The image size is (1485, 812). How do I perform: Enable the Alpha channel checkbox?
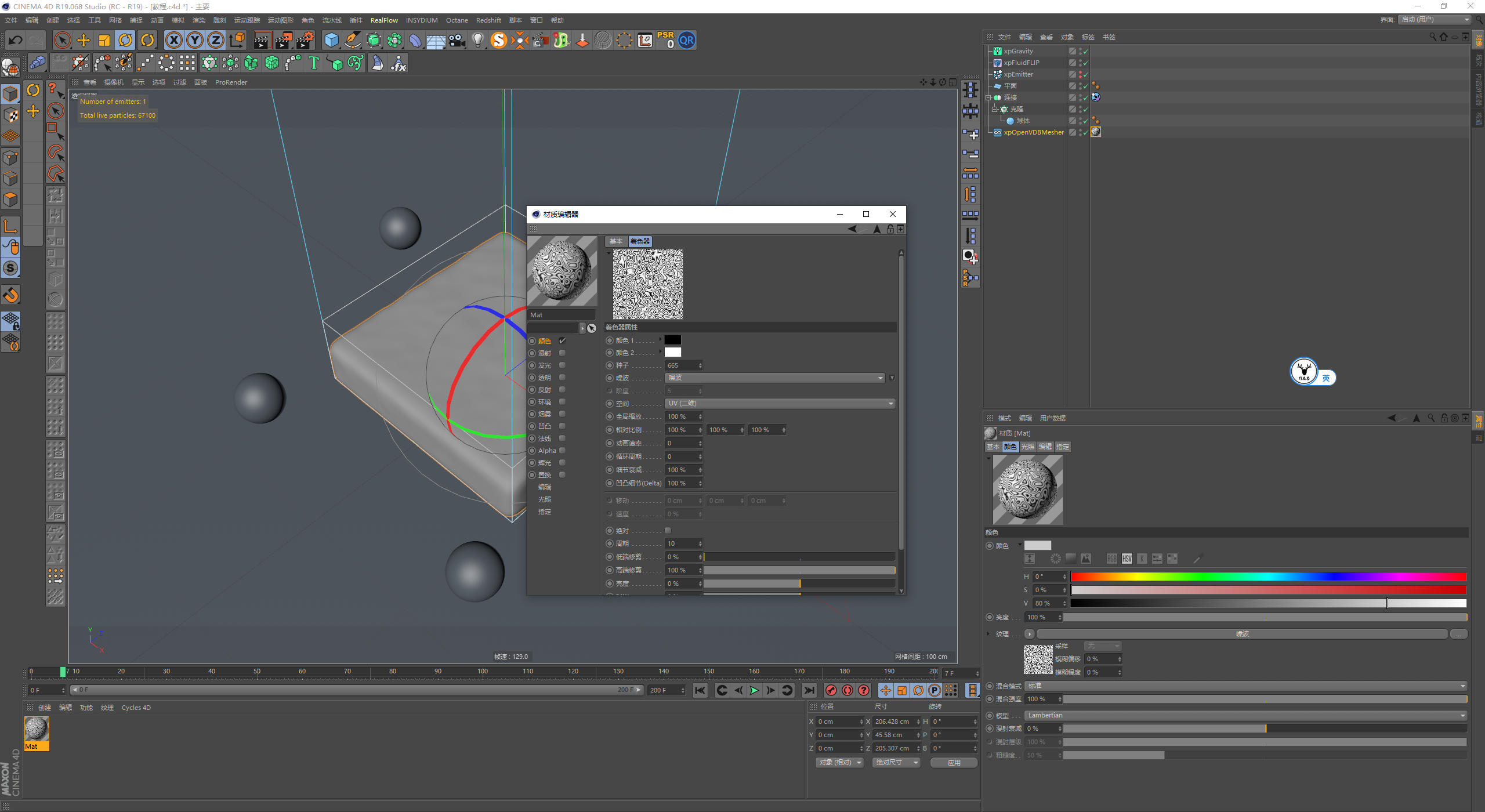pos(562,451)
